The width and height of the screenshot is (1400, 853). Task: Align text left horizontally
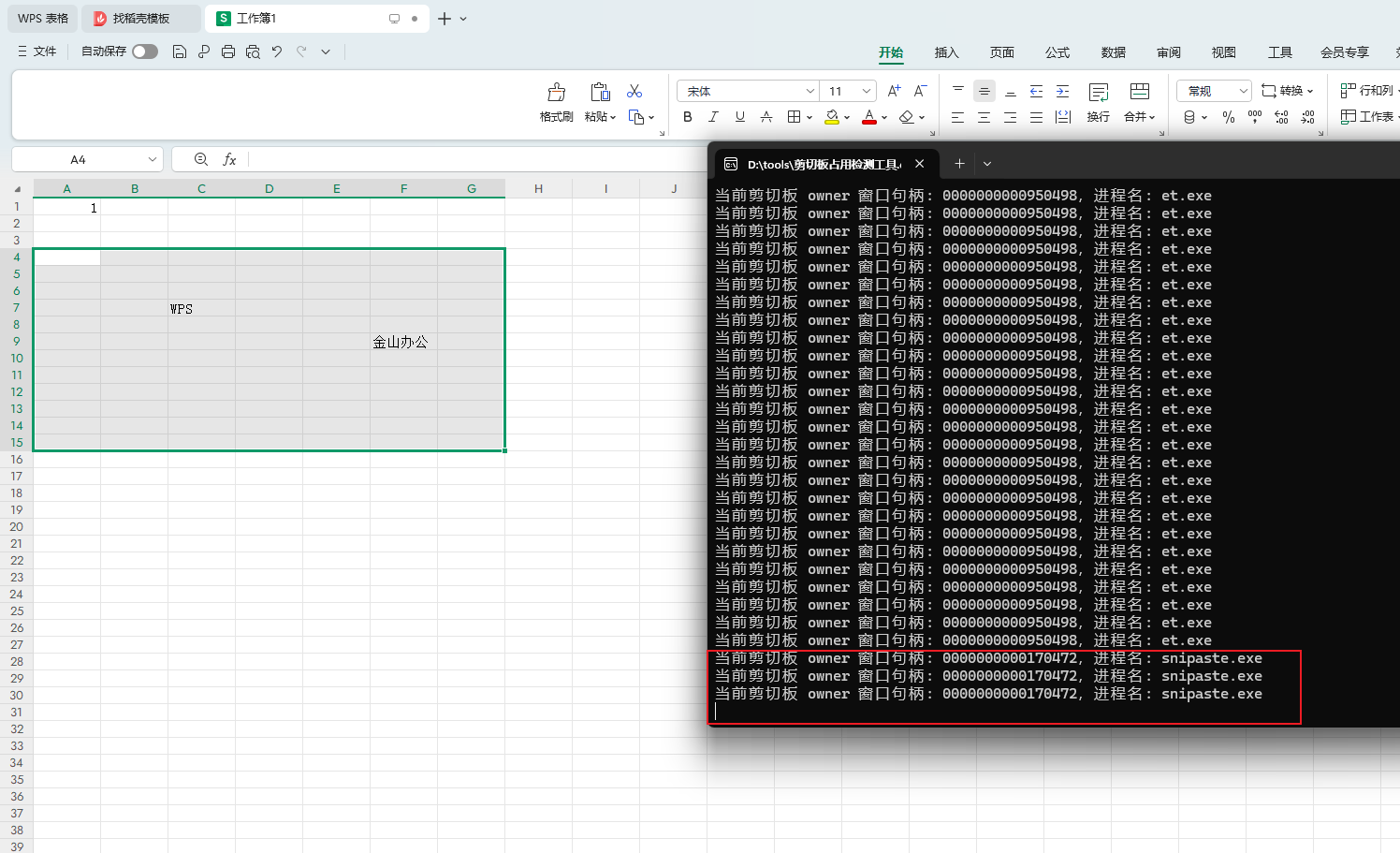tap(957, 117)
